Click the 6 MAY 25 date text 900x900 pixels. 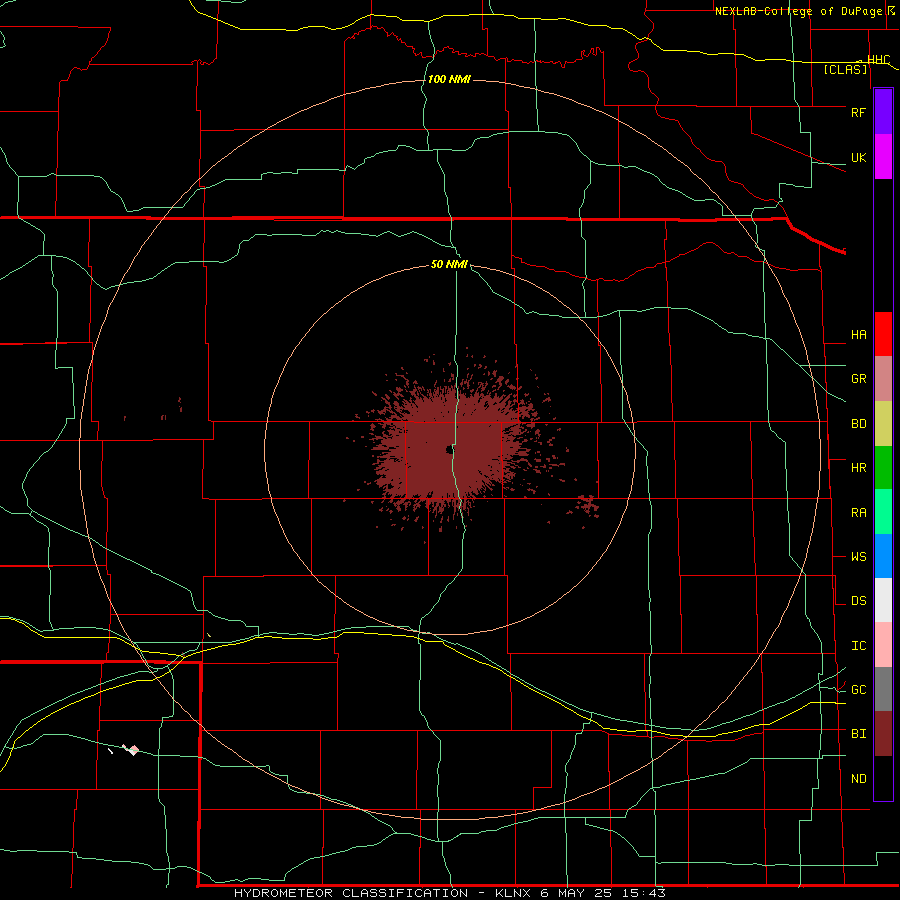click(x=577, y=893)
